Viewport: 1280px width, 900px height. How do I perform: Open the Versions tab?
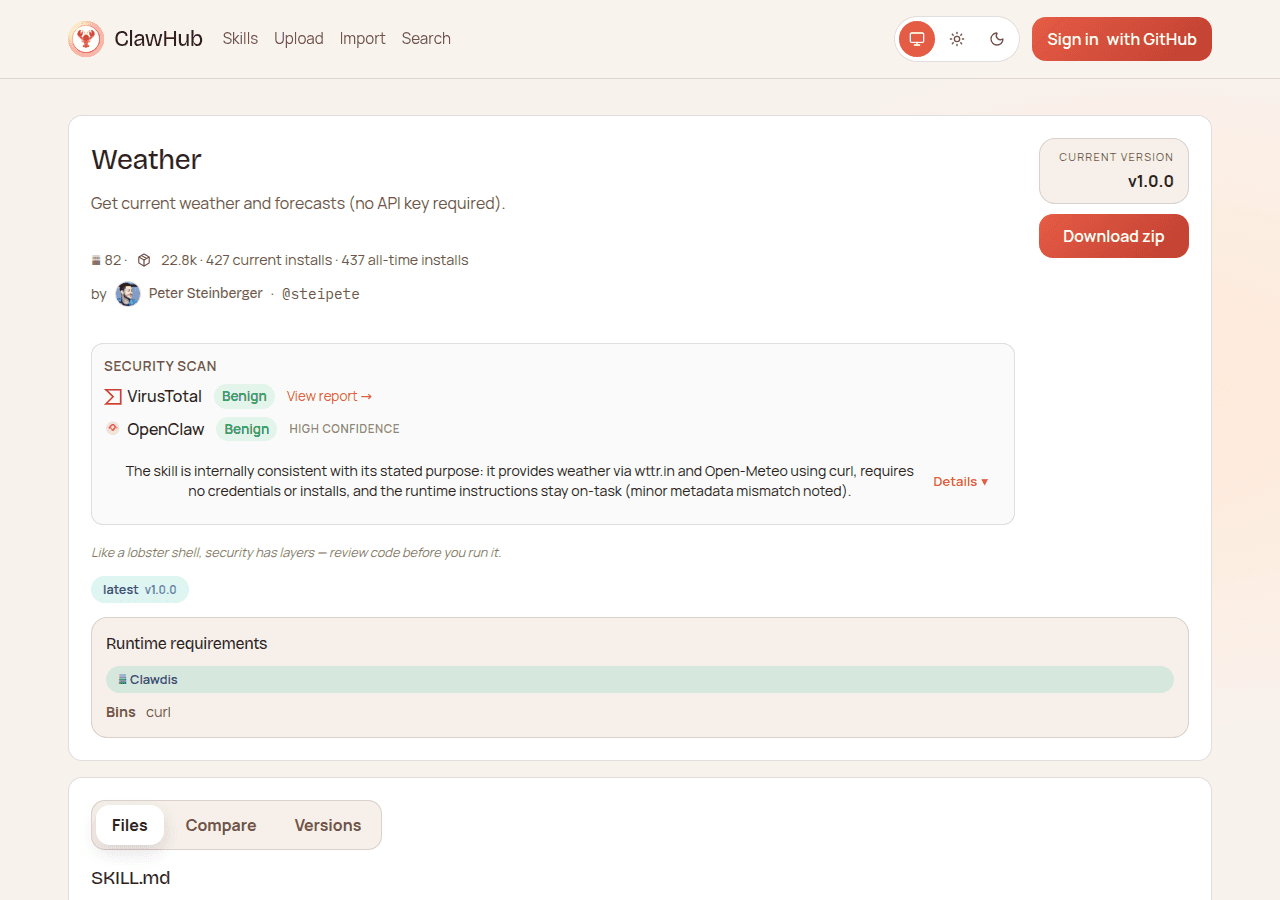click(x=327, y=825)
